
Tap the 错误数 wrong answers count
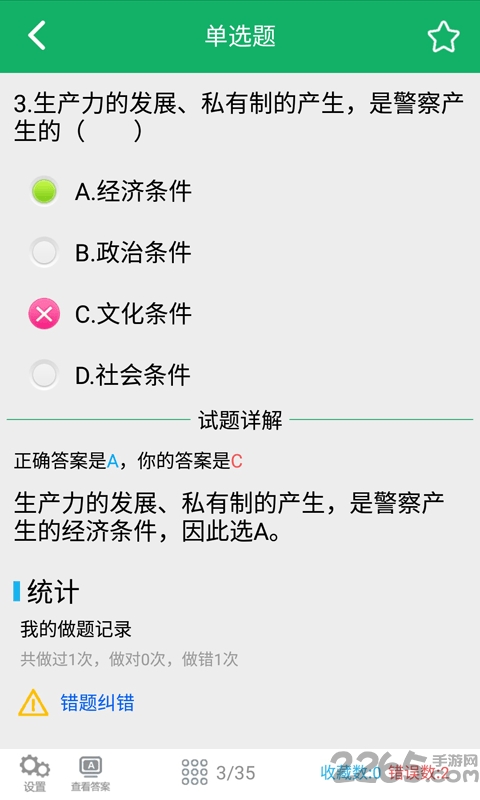[x=419, y=772]
